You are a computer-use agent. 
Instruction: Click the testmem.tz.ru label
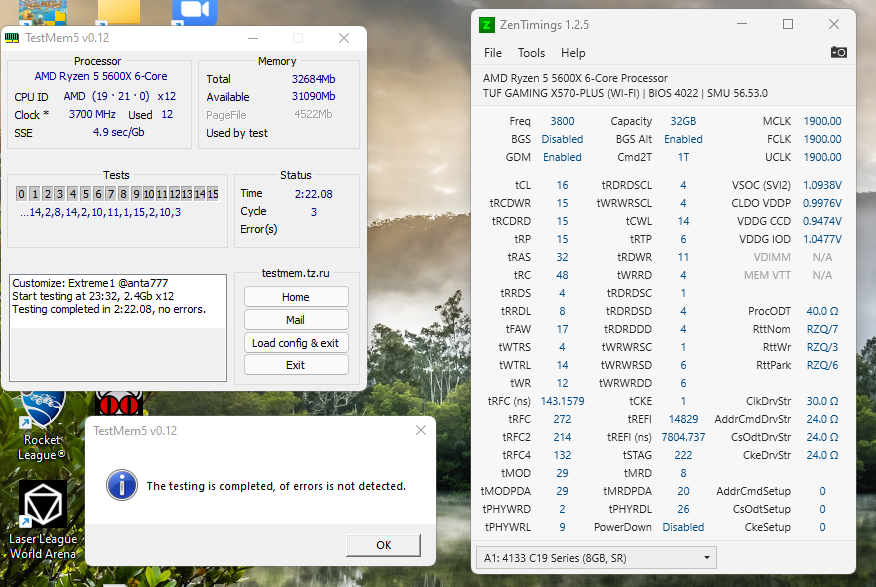tap(296, 273)
